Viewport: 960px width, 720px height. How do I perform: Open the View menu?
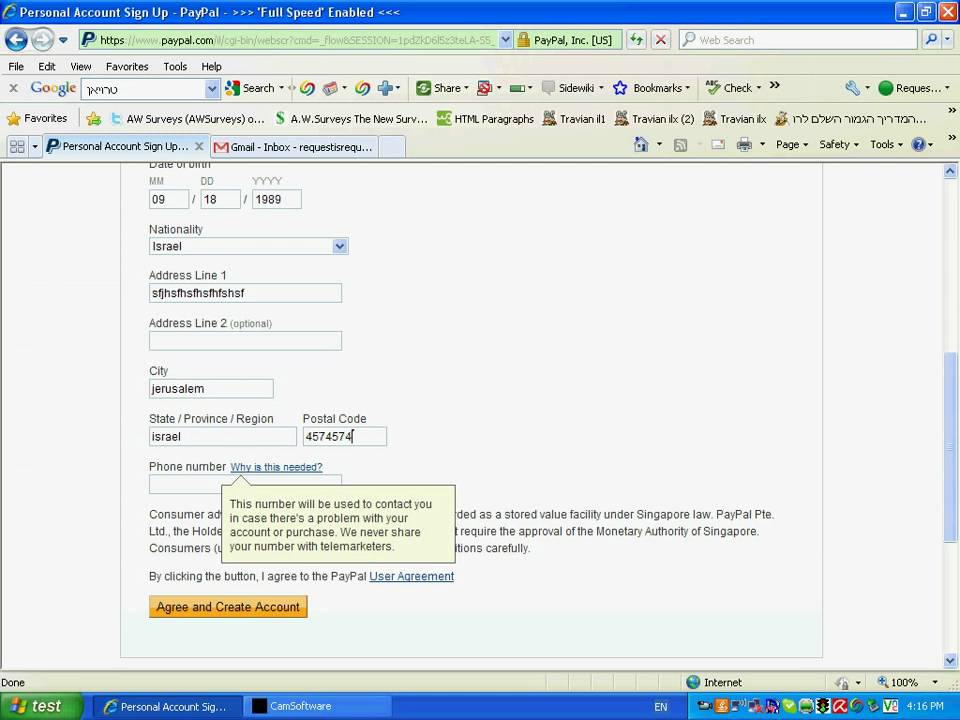(x=80, y=66)
